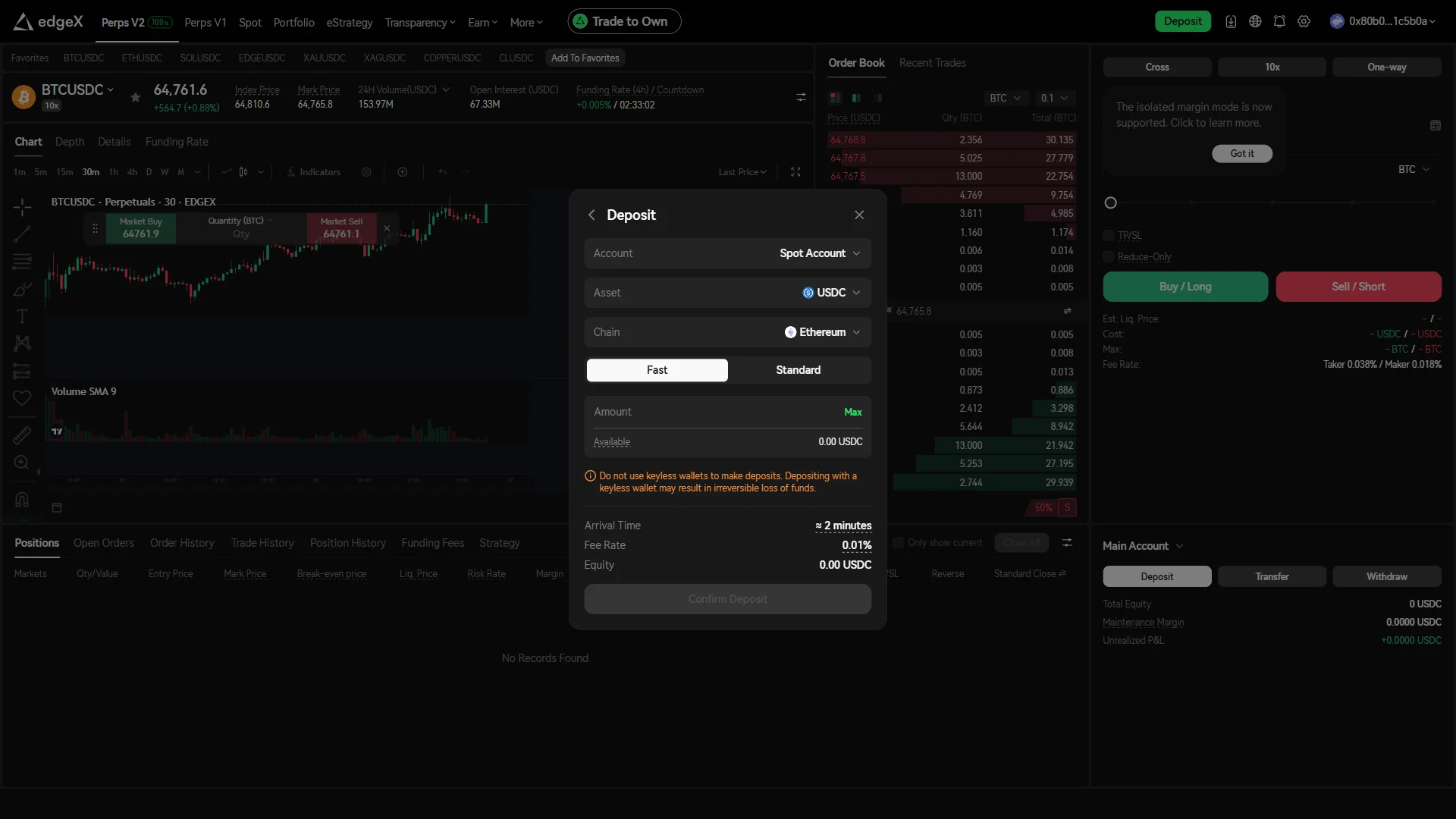The height and width of the screenshot is (819, 1456).
Task: Enable the TP/SL checkbox
Action: pyautogui.click(x=1109, y=235)
